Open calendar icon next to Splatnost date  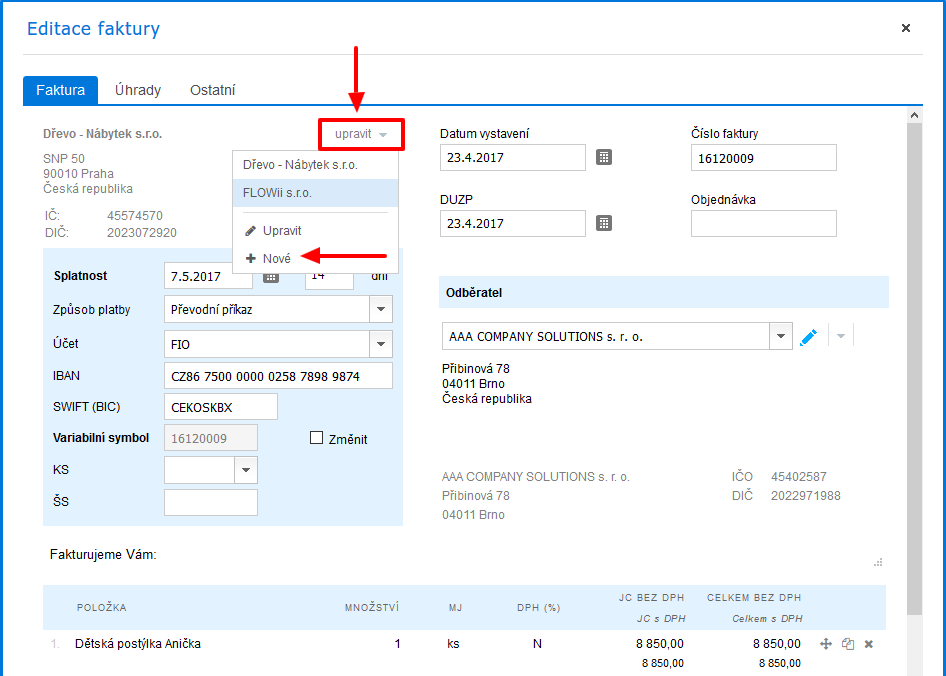[x=271, y=278]
